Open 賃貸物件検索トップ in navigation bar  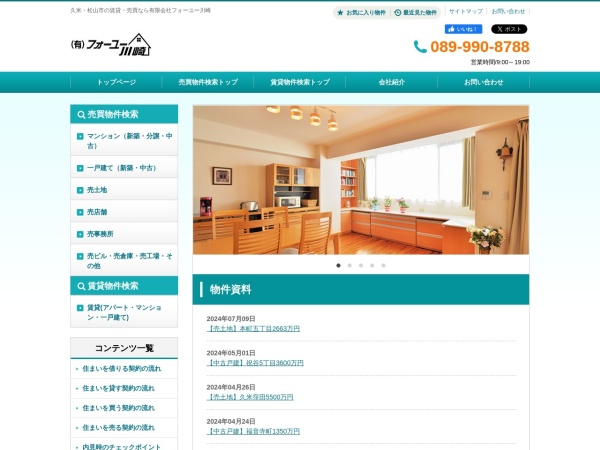(x=300, y=82)
